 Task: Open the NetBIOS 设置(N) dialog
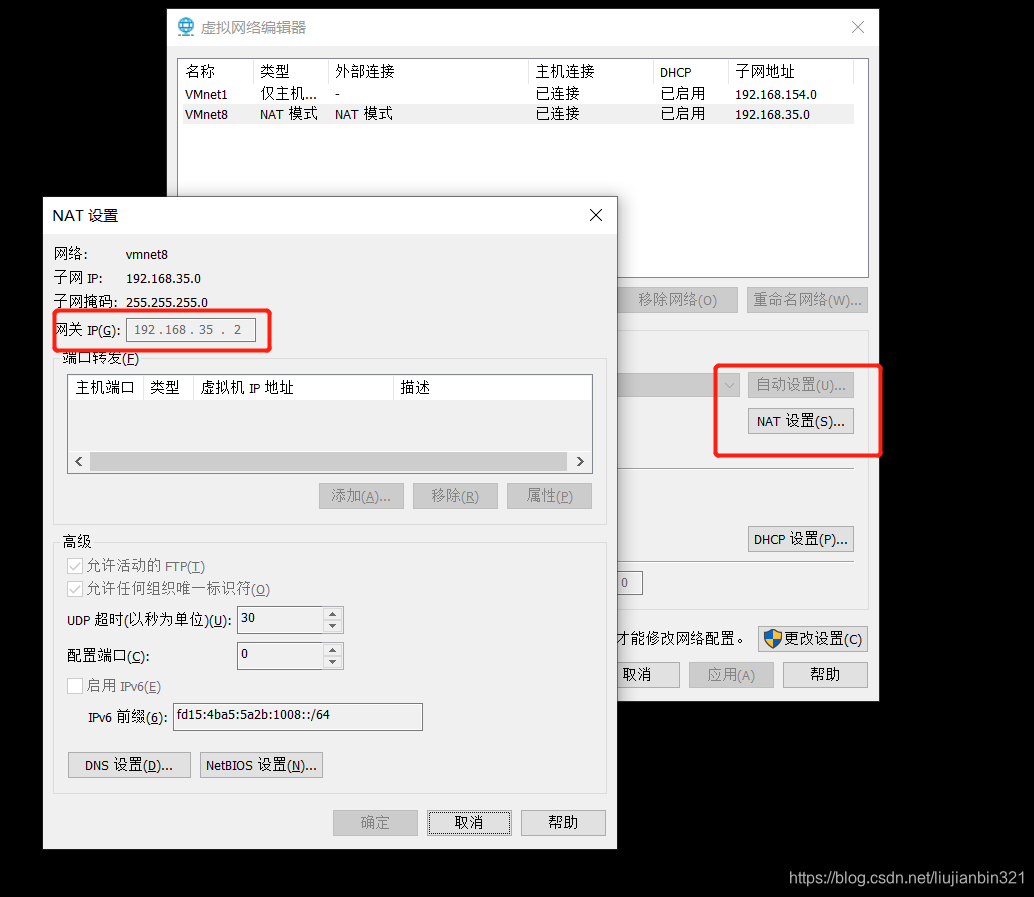point(260,764)
